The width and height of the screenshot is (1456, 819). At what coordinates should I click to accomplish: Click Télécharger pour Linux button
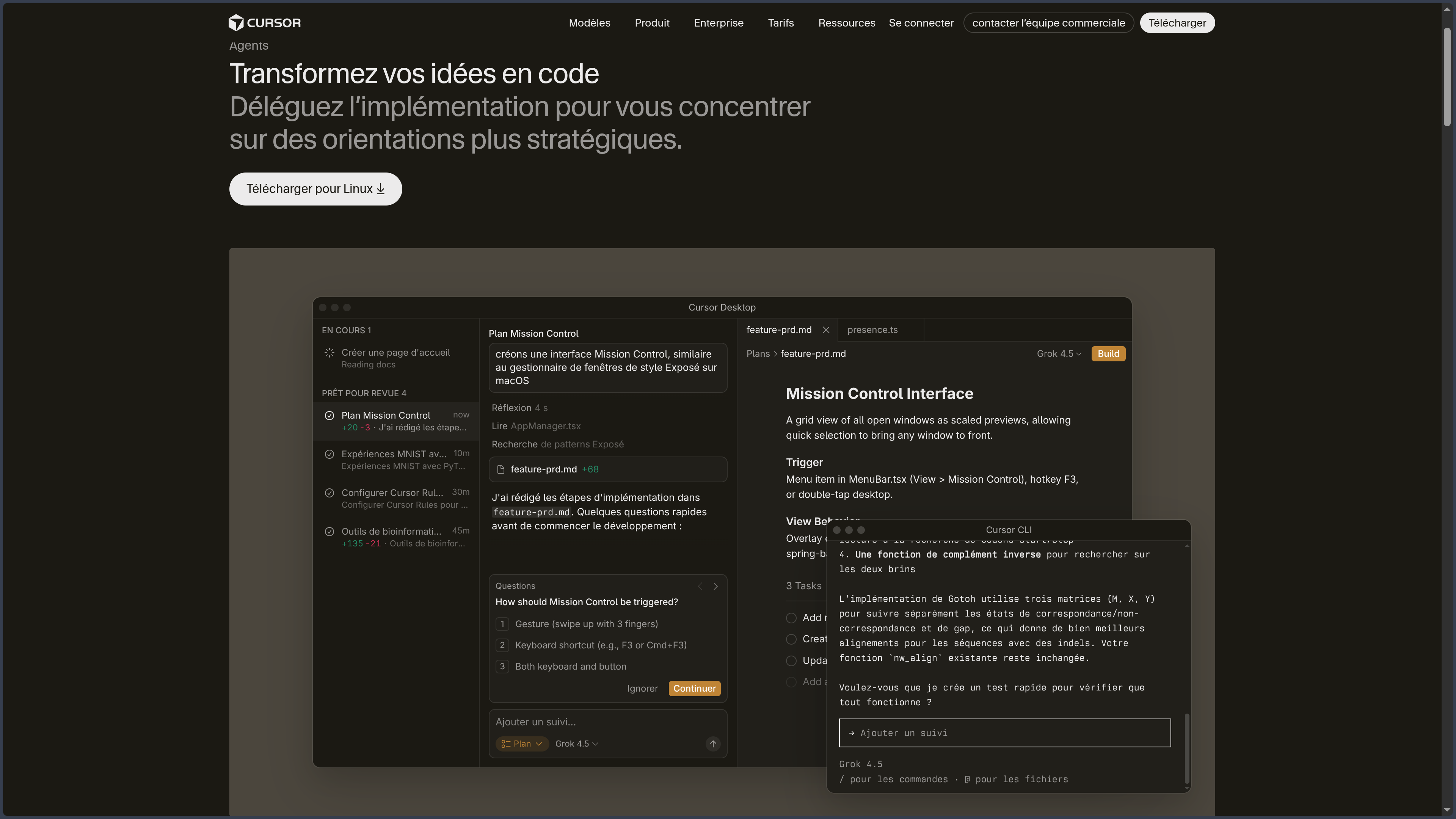[315, 189]
